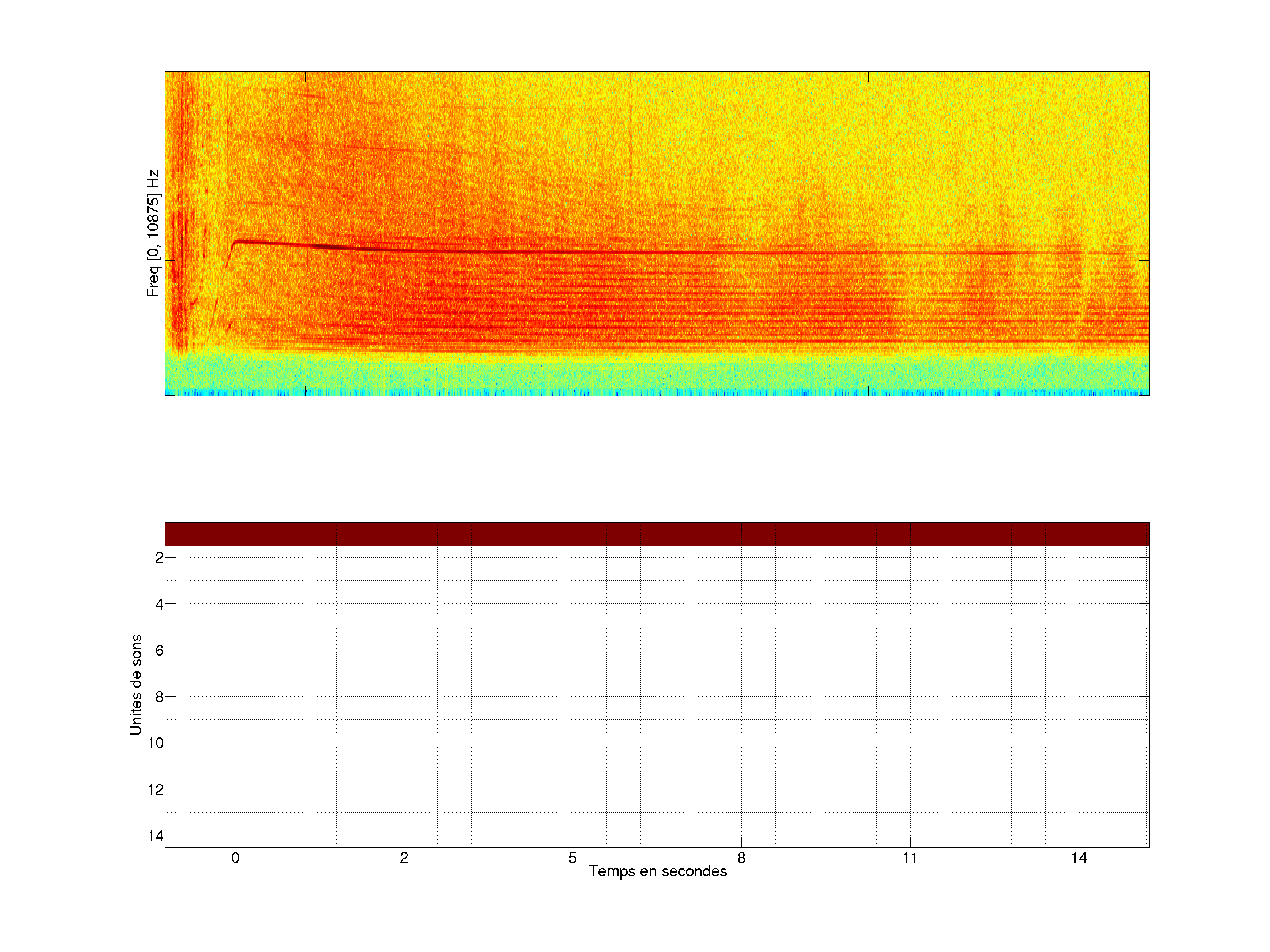Click y-axis tick label 8 in lower plot
This screenshot has height=952, width=1270.
[x=159, y=697]
